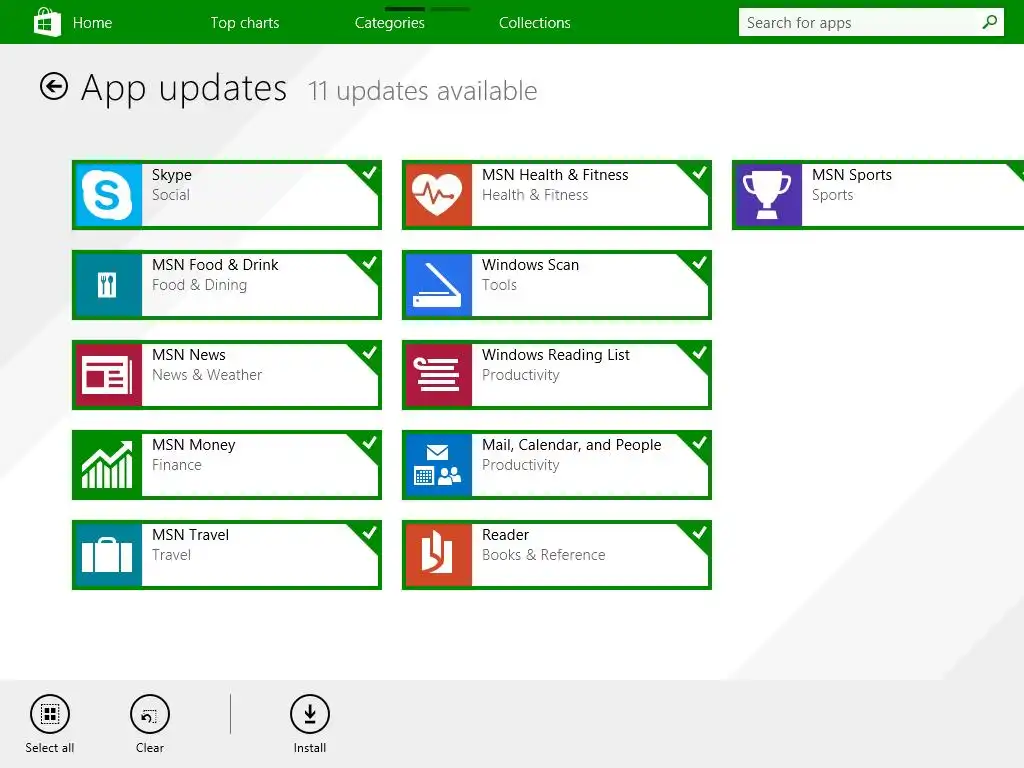Click the "MSN Sports" title

(x=852, y=175)
